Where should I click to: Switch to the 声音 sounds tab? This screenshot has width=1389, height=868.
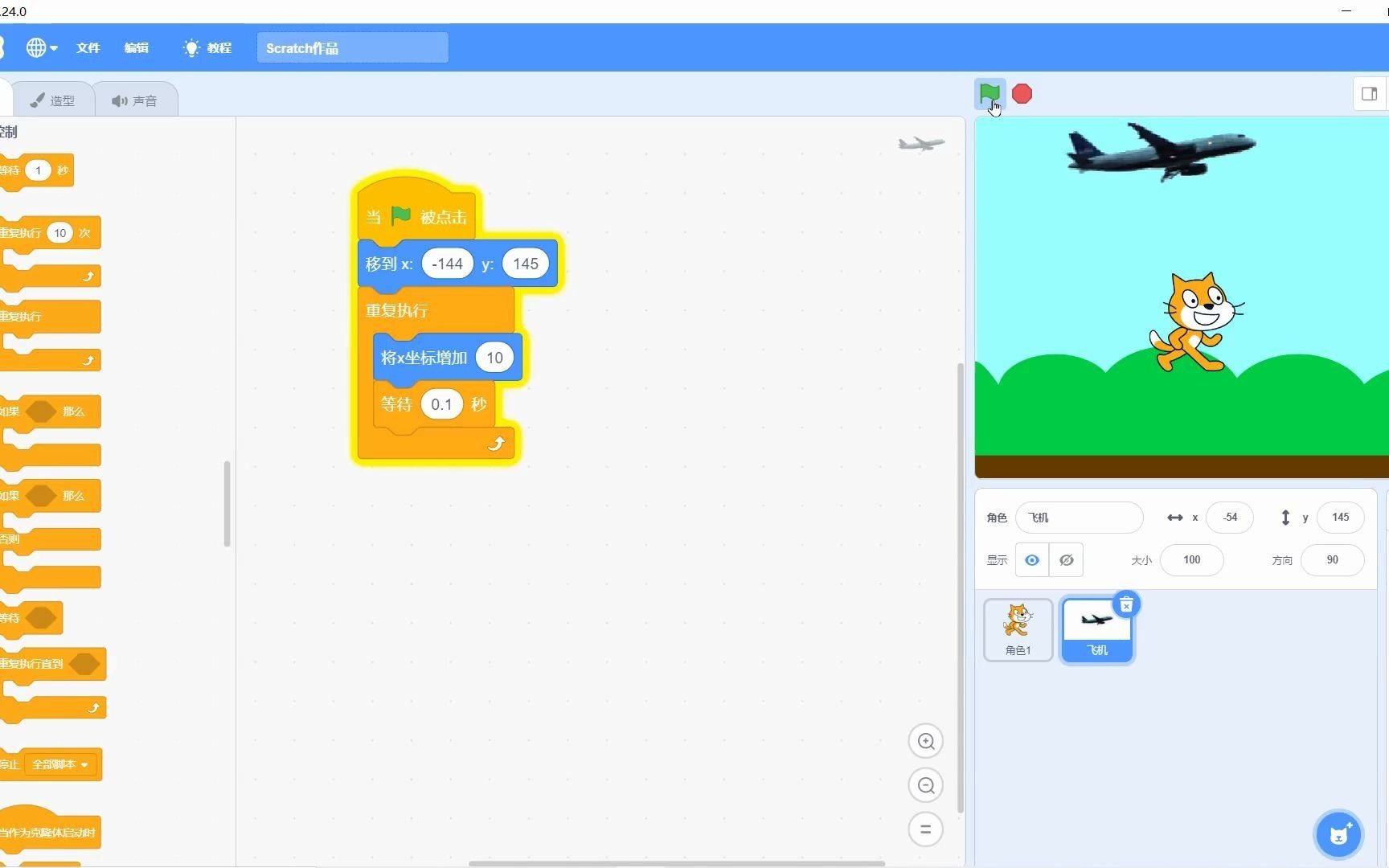tap(135, 100)
